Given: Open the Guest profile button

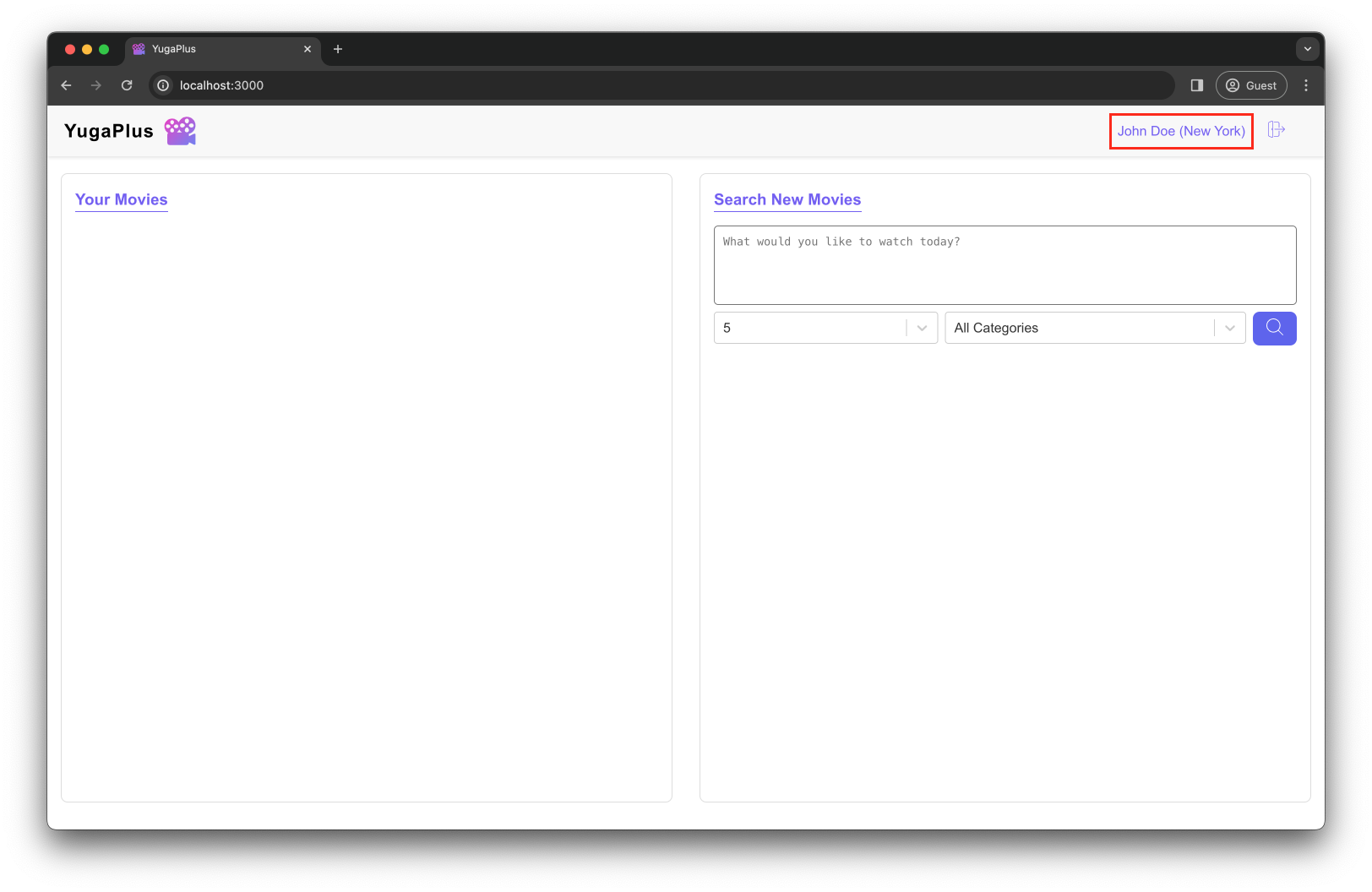Looking at the screenshot, I should pos(1251,85).
